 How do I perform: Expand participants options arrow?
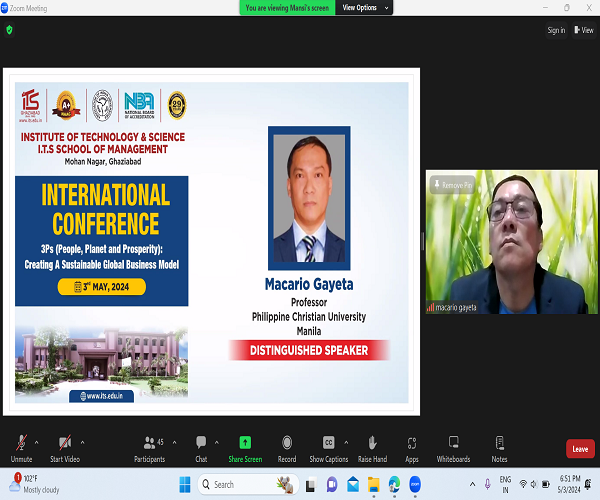(x=174, y=443)
